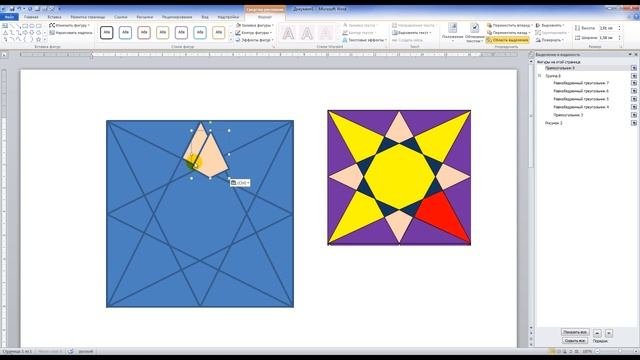This screenshot has width=640, height=360.
Task: Toggle the Область выделения pane button
Action: click(508, 40)
